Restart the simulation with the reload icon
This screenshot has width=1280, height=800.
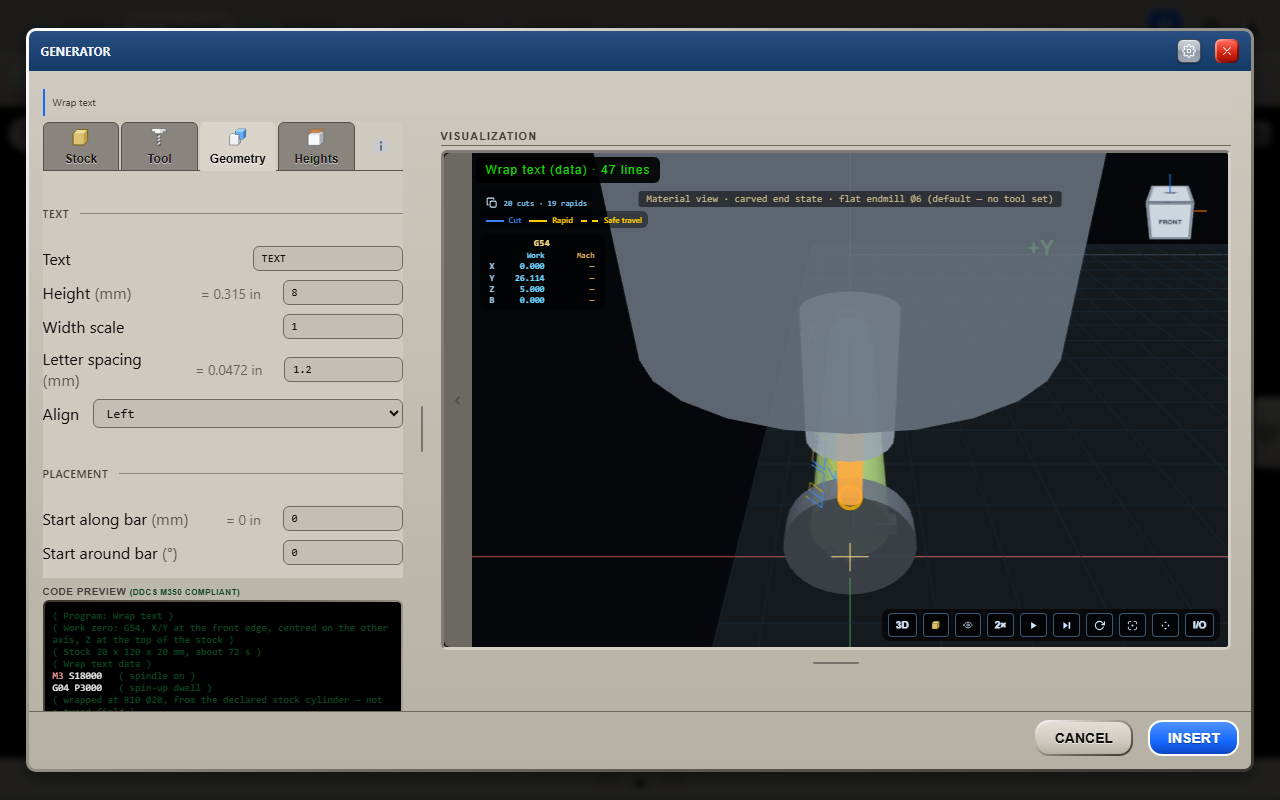(1099, 625)
